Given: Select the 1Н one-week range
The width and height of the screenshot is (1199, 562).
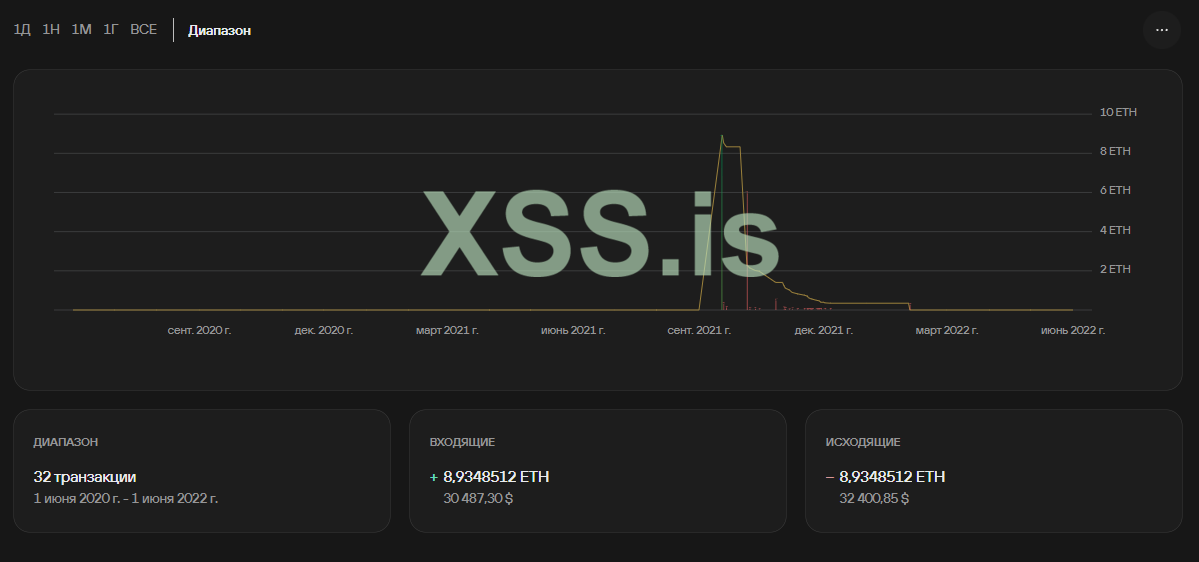Looking at the screenshot, I should coord(51,30).
